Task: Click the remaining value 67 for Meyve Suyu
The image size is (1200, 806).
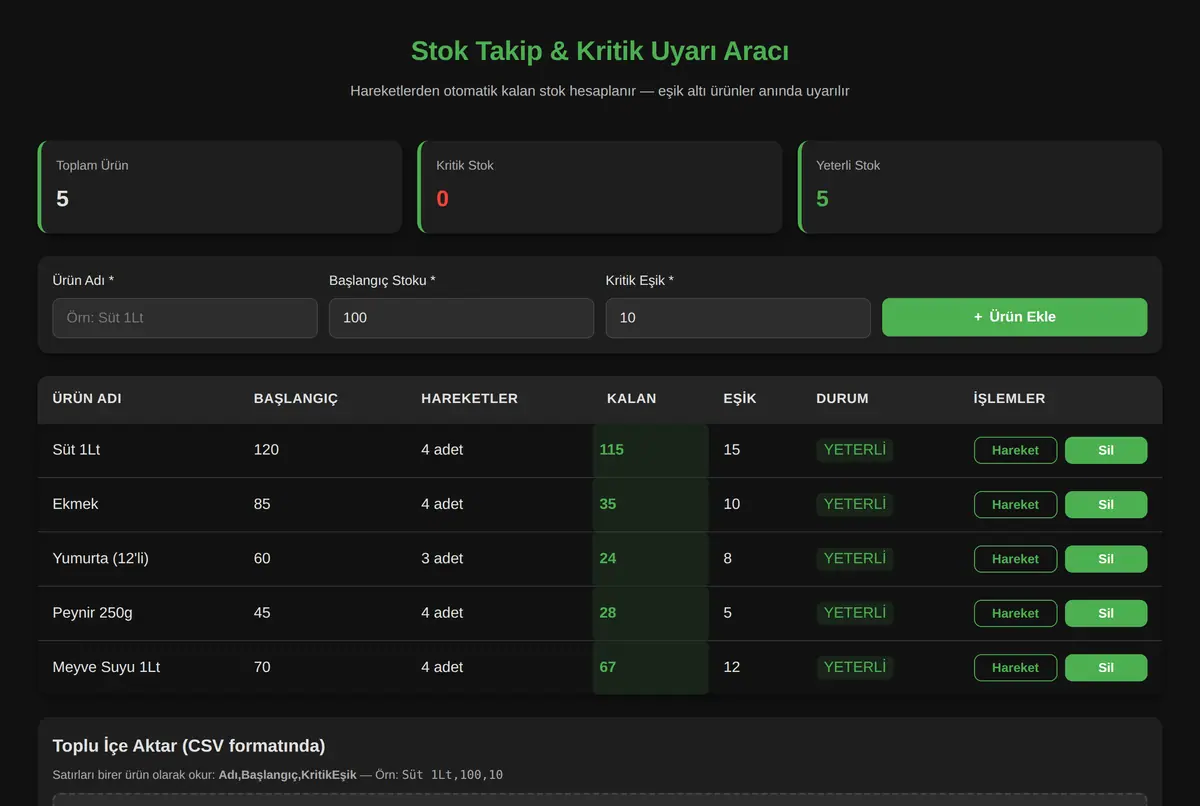Action: coord(608,667)
